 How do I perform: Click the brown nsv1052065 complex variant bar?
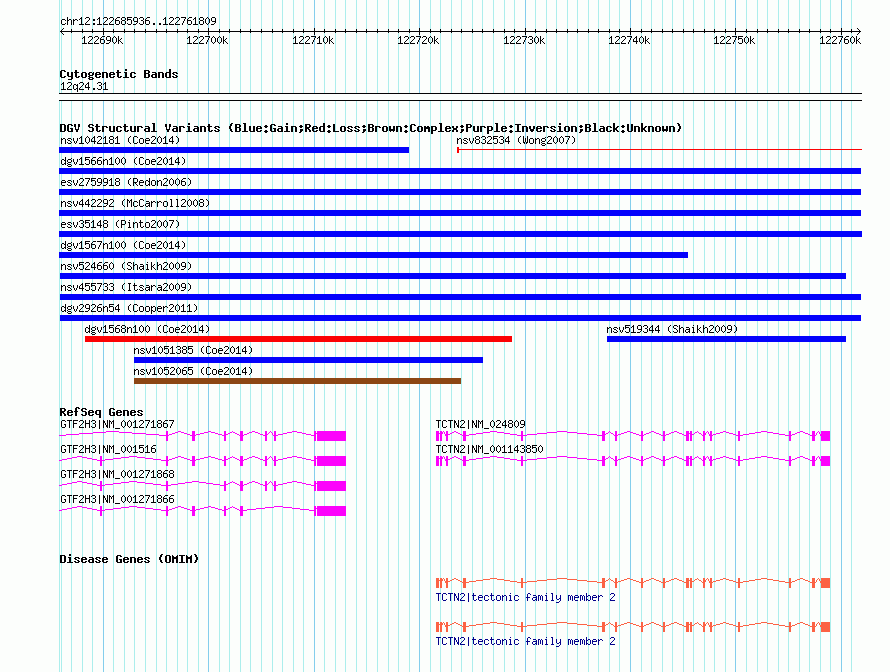point(297,381)
